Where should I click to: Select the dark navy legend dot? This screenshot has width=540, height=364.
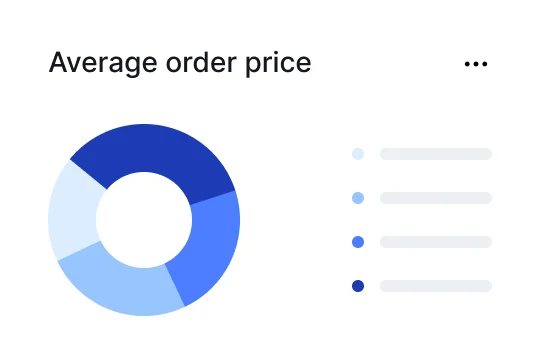[x=358, y=286]
